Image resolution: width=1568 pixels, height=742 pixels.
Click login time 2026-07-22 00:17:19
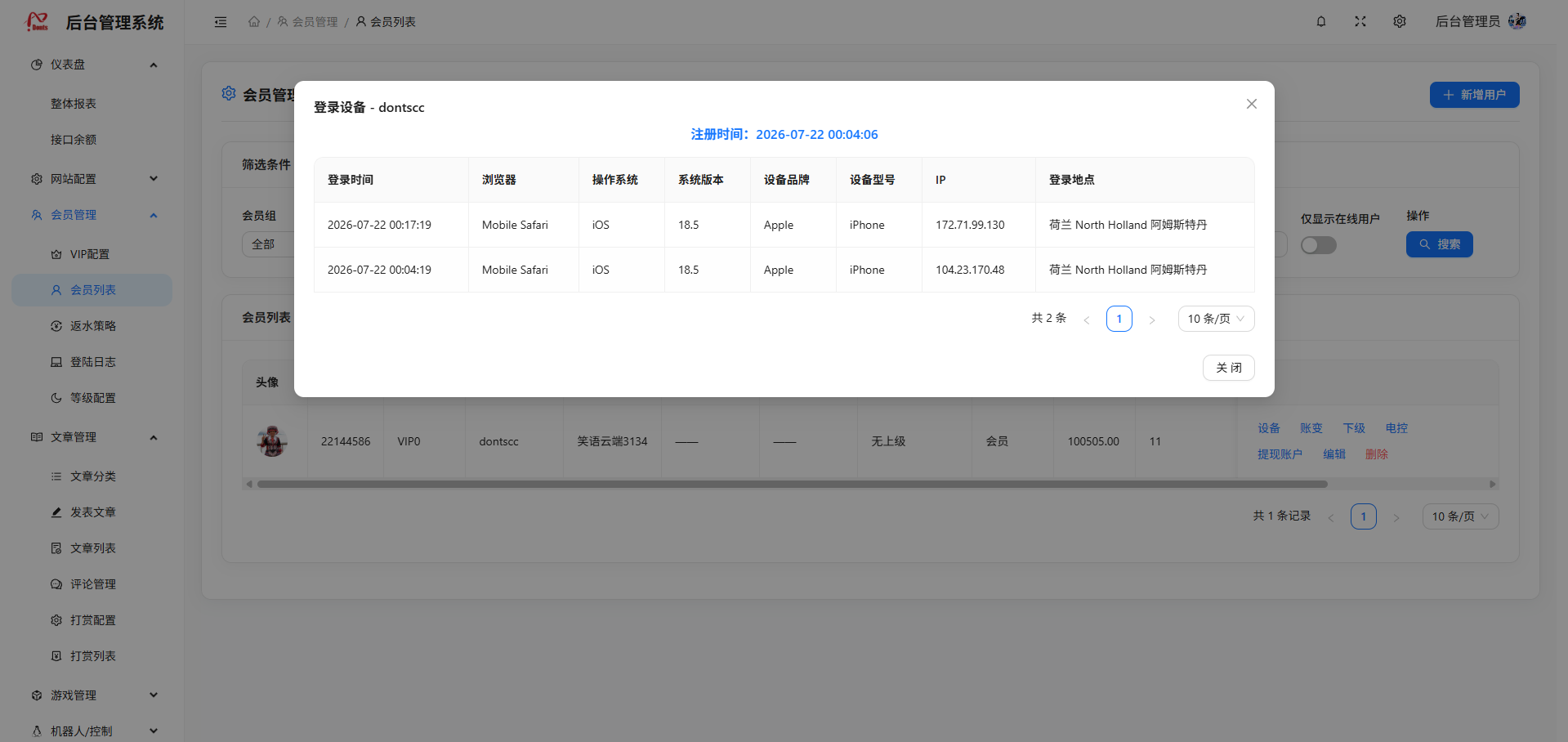click(379, 225)
